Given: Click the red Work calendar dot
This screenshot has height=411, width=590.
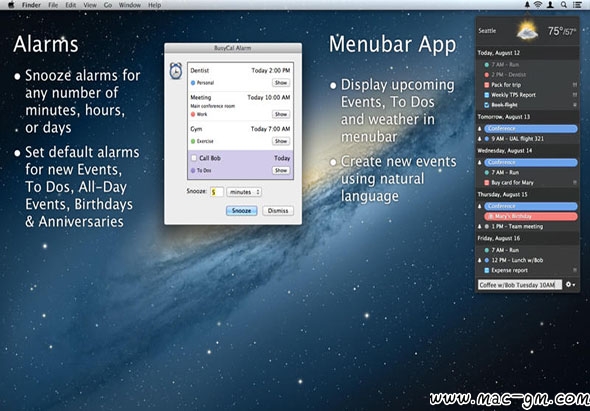Looking at the screenshot, I should 193,114.
